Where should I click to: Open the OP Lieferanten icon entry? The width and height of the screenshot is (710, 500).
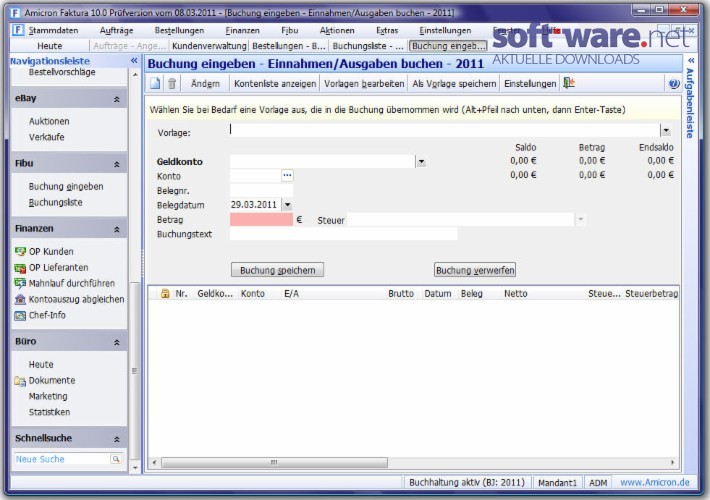coord(20,268)
